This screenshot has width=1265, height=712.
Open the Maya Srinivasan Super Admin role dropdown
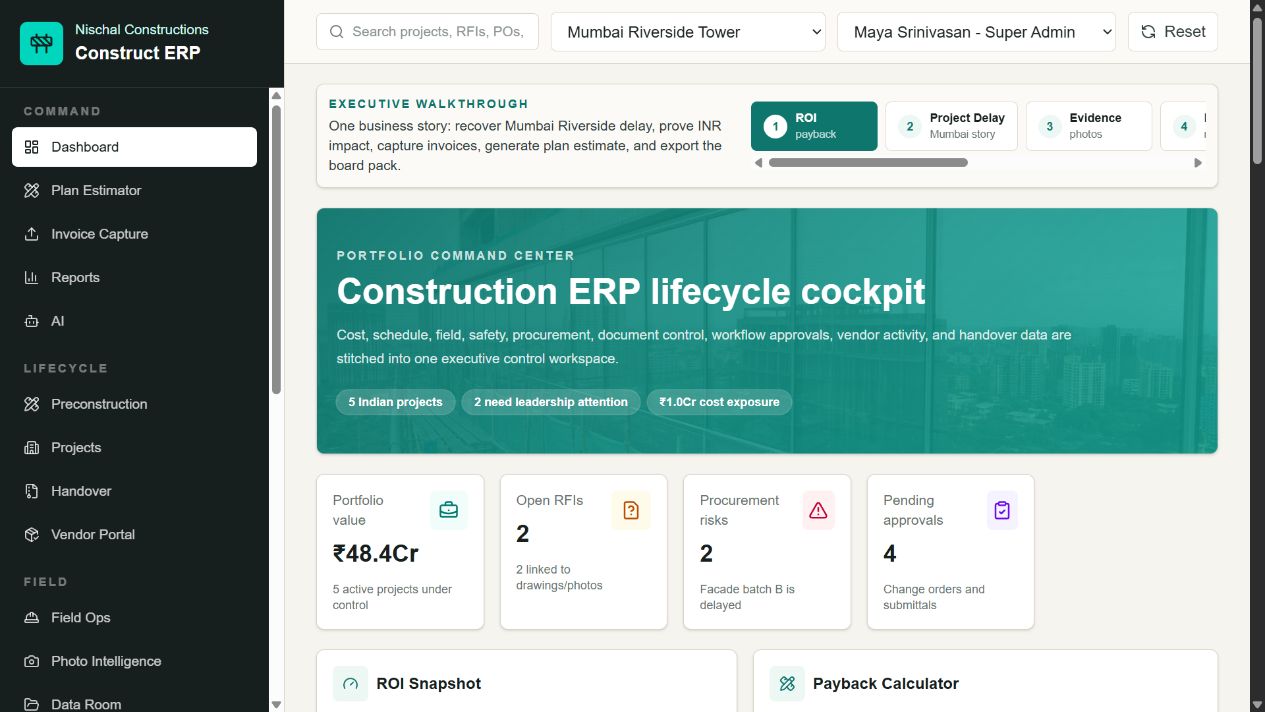click(977, 32)
